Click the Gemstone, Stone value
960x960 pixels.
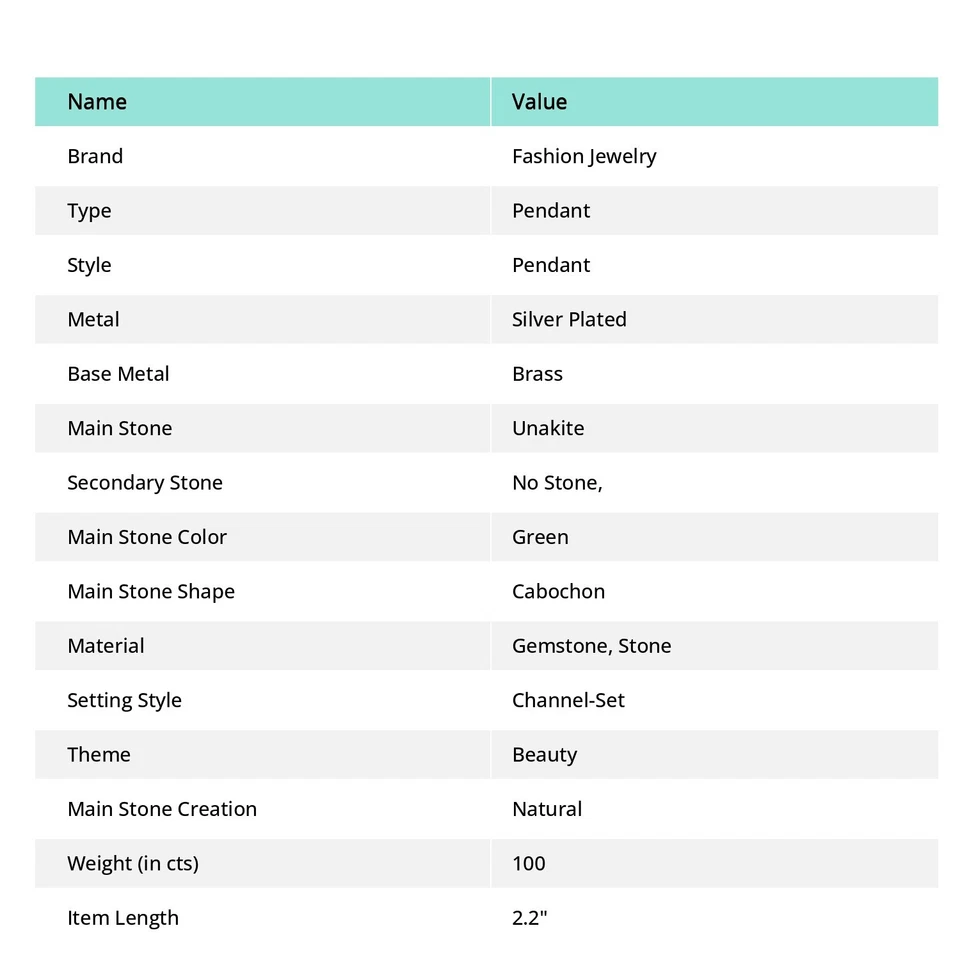coord(591,646)
